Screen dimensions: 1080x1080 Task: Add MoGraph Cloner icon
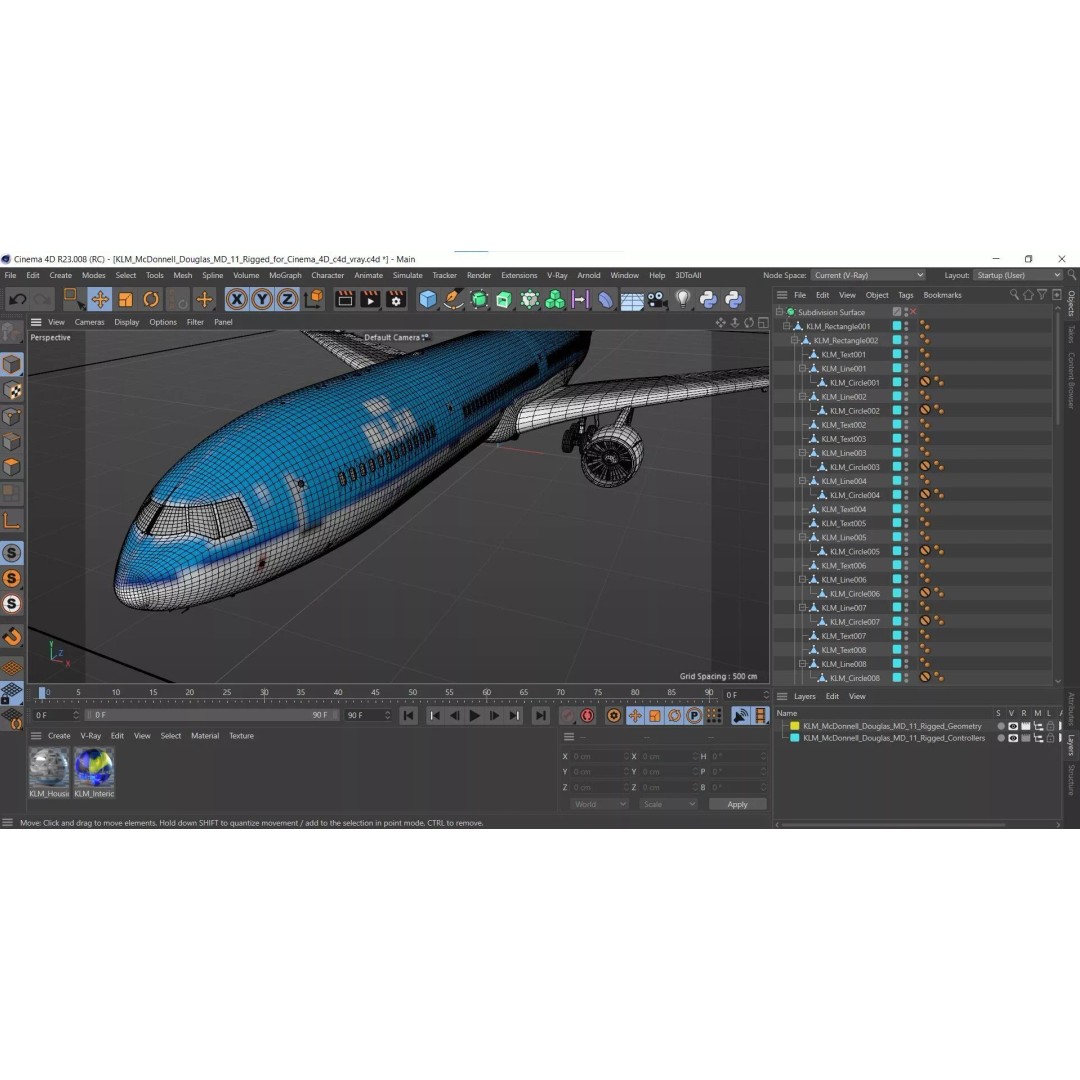[x=554, y=299]
